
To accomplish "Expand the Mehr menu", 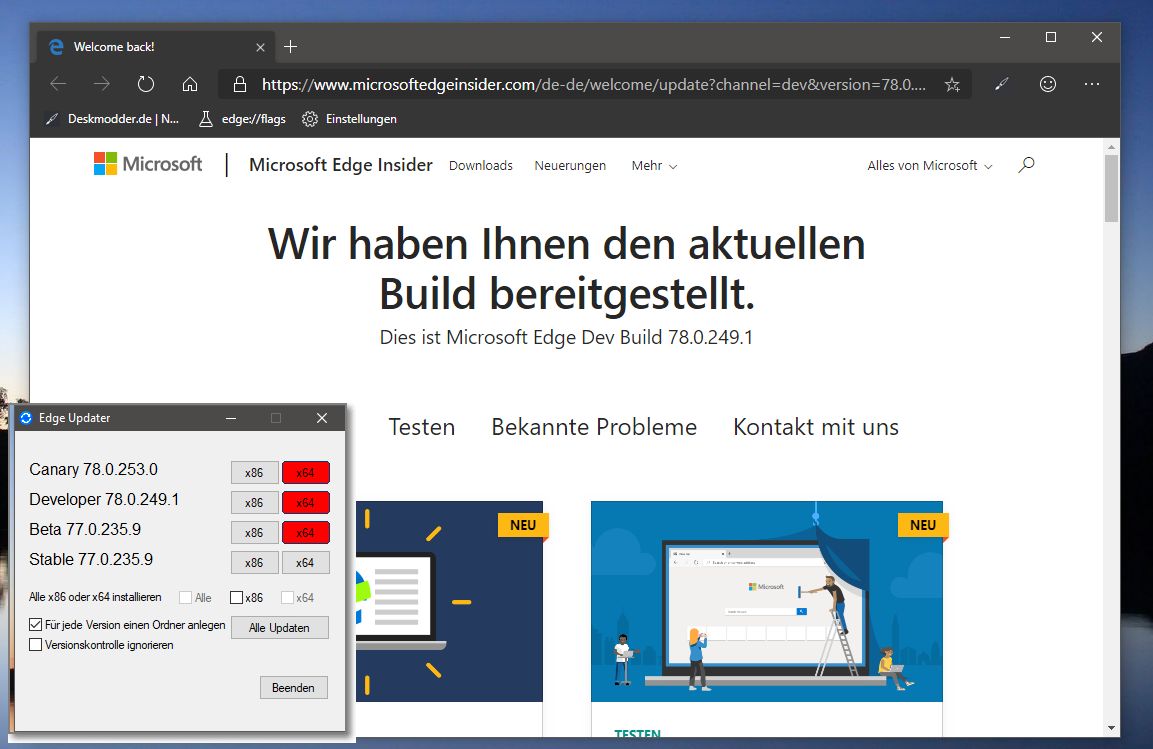I will [654, 165].
